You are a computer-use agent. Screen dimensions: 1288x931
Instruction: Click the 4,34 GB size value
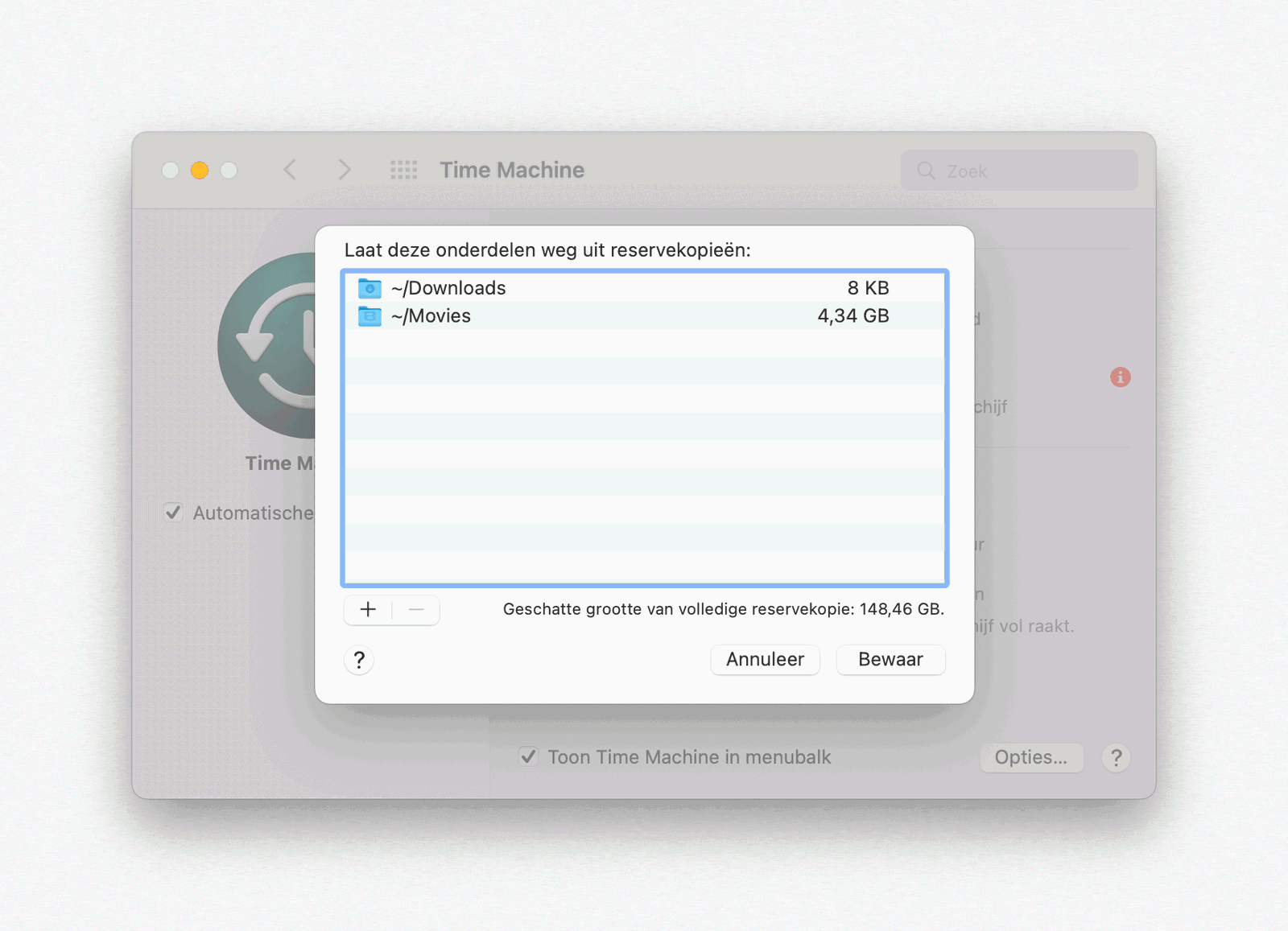click(853, 316)
